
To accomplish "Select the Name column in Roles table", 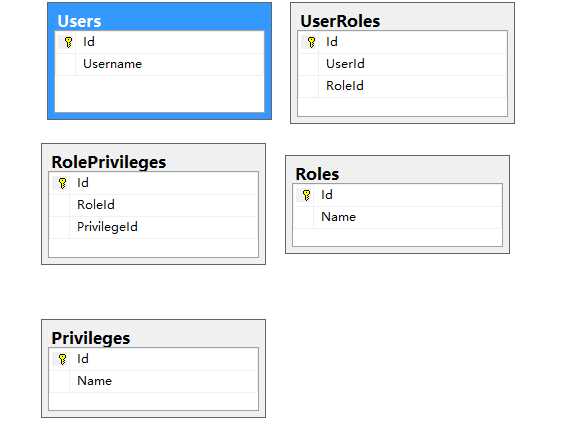I will (x=397, y=217).
